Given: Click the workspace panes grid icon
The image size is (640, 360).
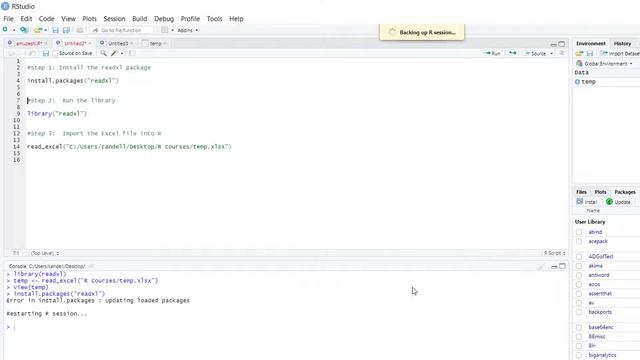Looking at the screenshot, I should (x=164, y=30).
